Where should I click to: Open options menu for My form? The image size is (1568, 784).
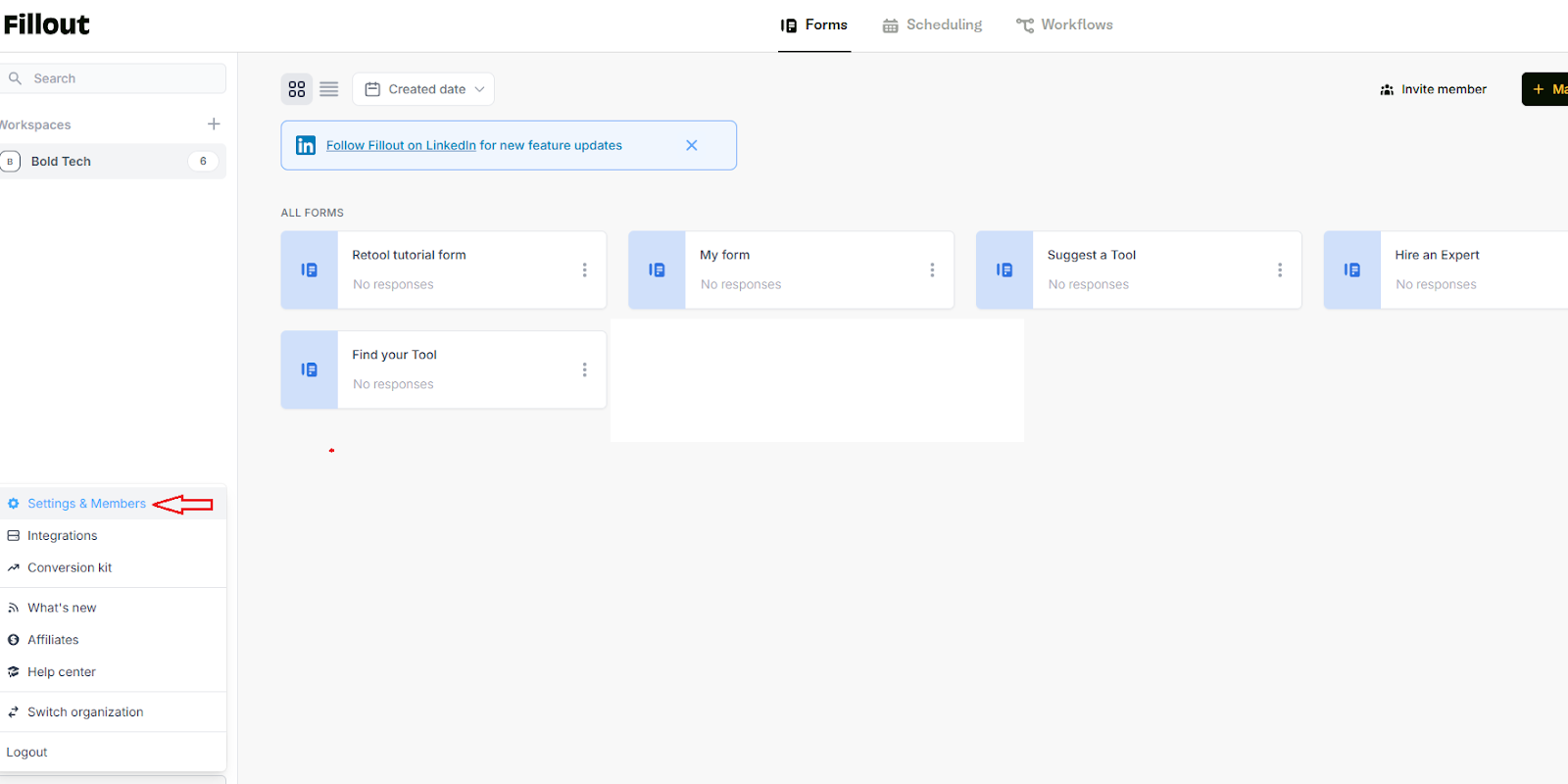(x=932, y=270)
